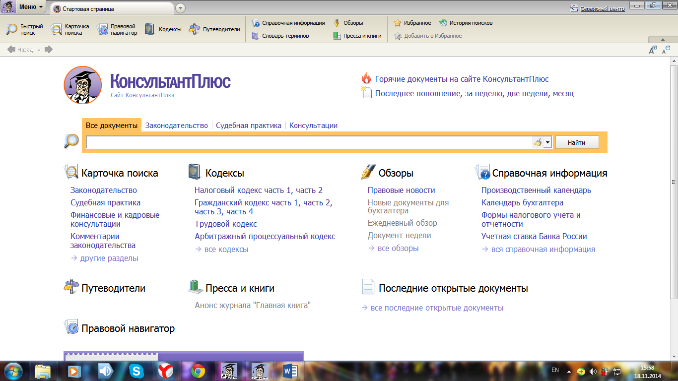Image resolution: width=678 pixels, height=381 pixels.
Task: Open Пресса и книги in the toolbar
Action: [357, 36]
